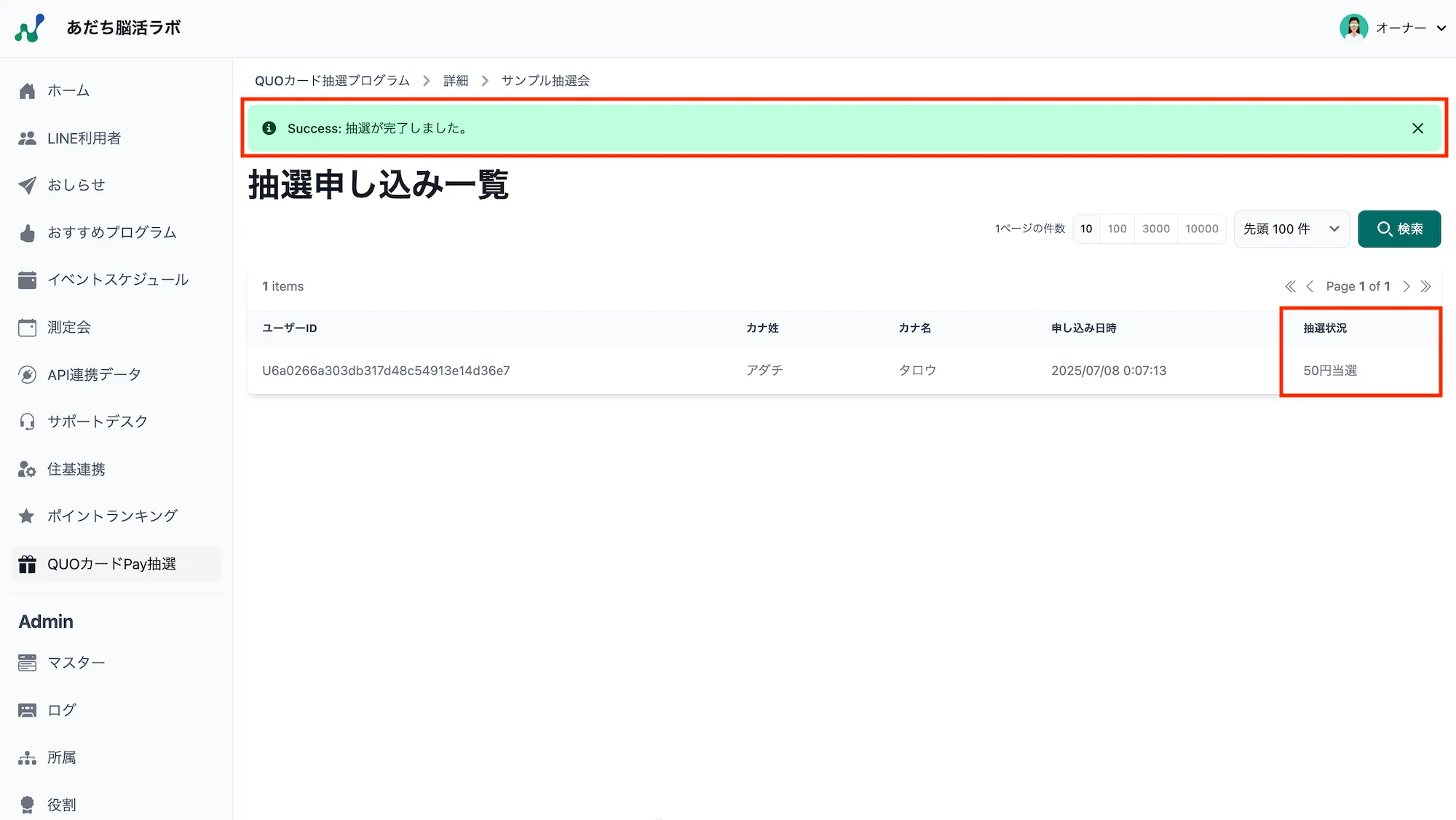The image size is (1456, 820).
Task: Open マスター admin menu item
Action: [116, 663]
